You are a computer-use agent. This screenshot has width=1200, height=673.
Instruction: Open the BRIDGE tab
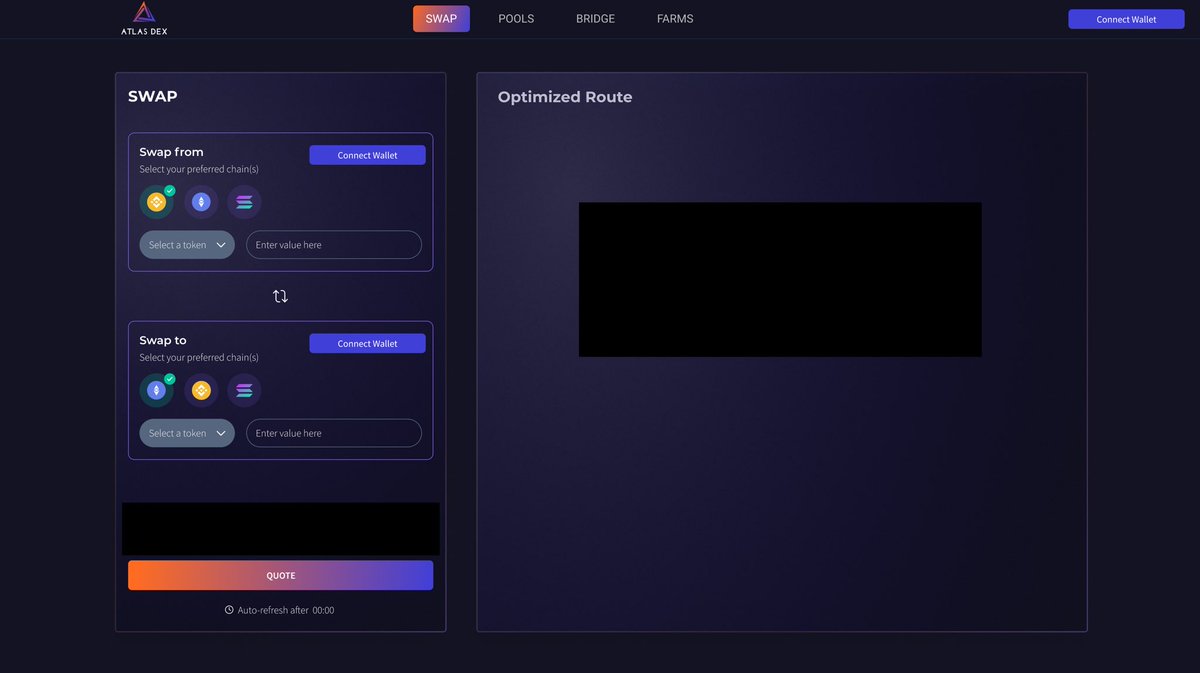pos(595,19)
